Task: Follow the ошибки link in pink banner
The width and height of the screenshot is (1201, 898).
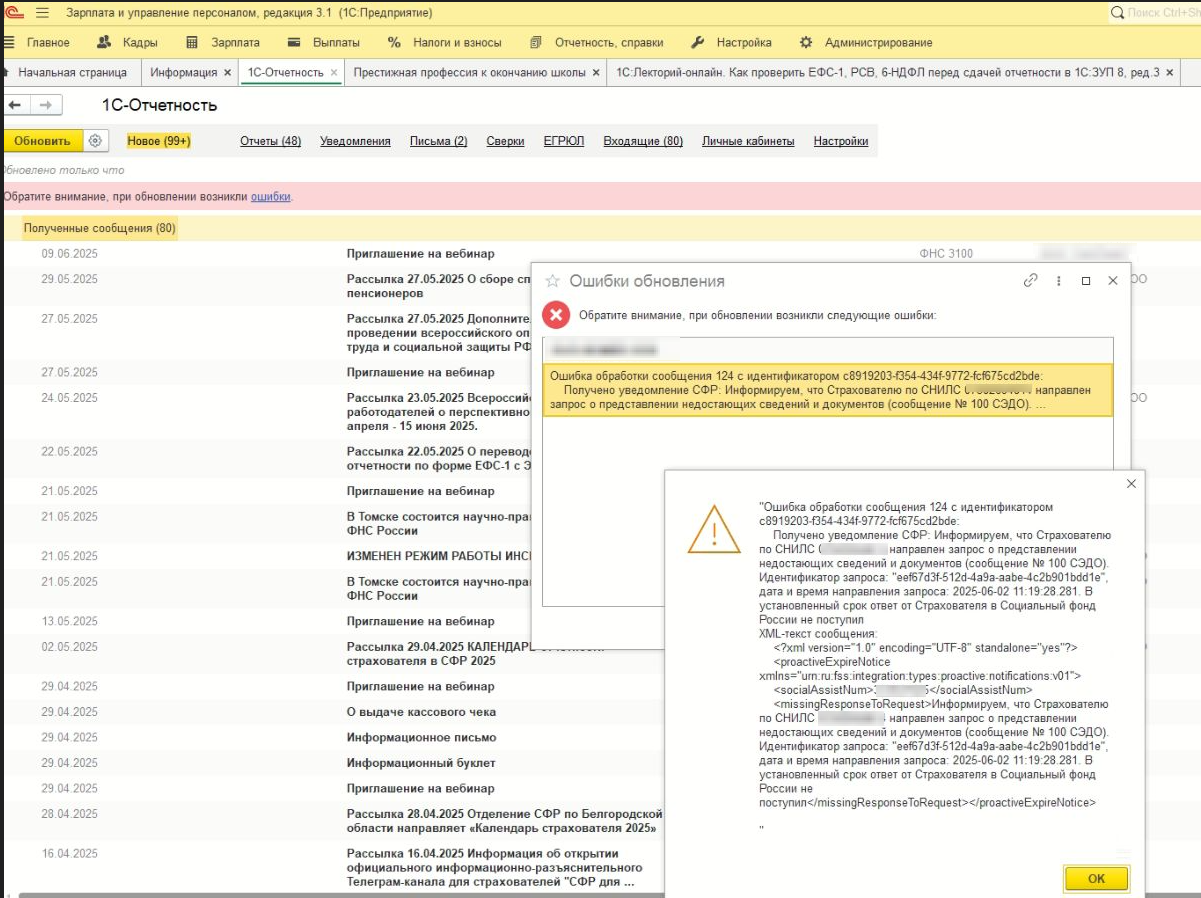Action: (x=271, y=196)
